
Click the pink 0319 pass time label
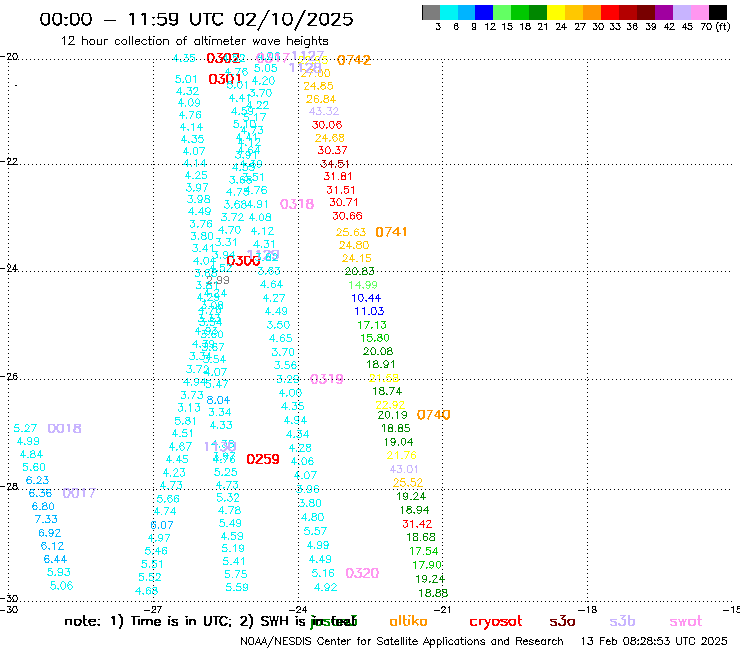point(327,379)
